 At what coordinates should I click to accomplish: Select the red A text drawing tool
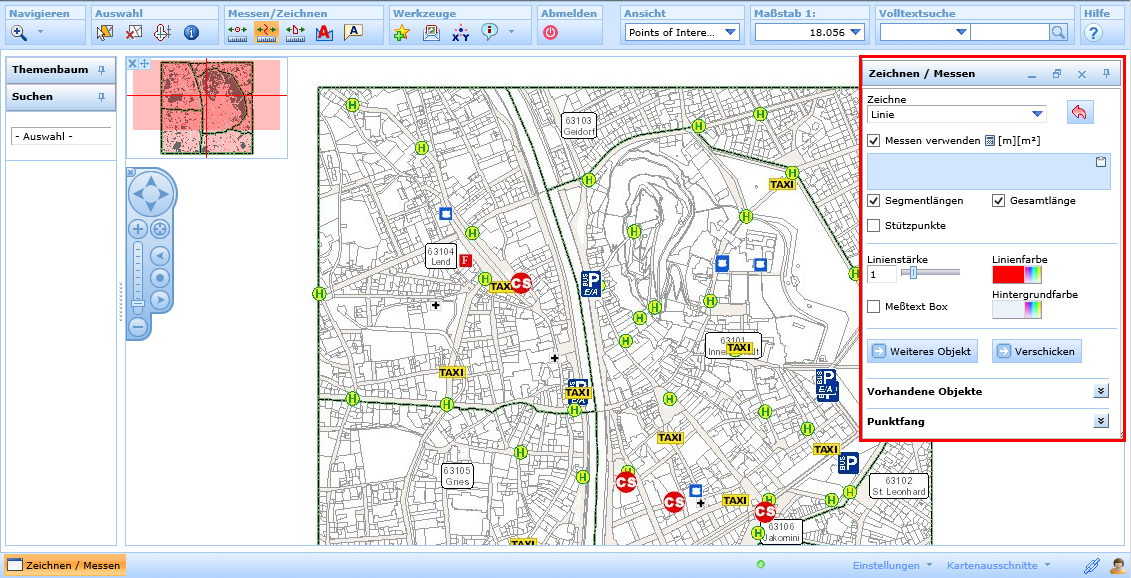[x=324, y=32]
